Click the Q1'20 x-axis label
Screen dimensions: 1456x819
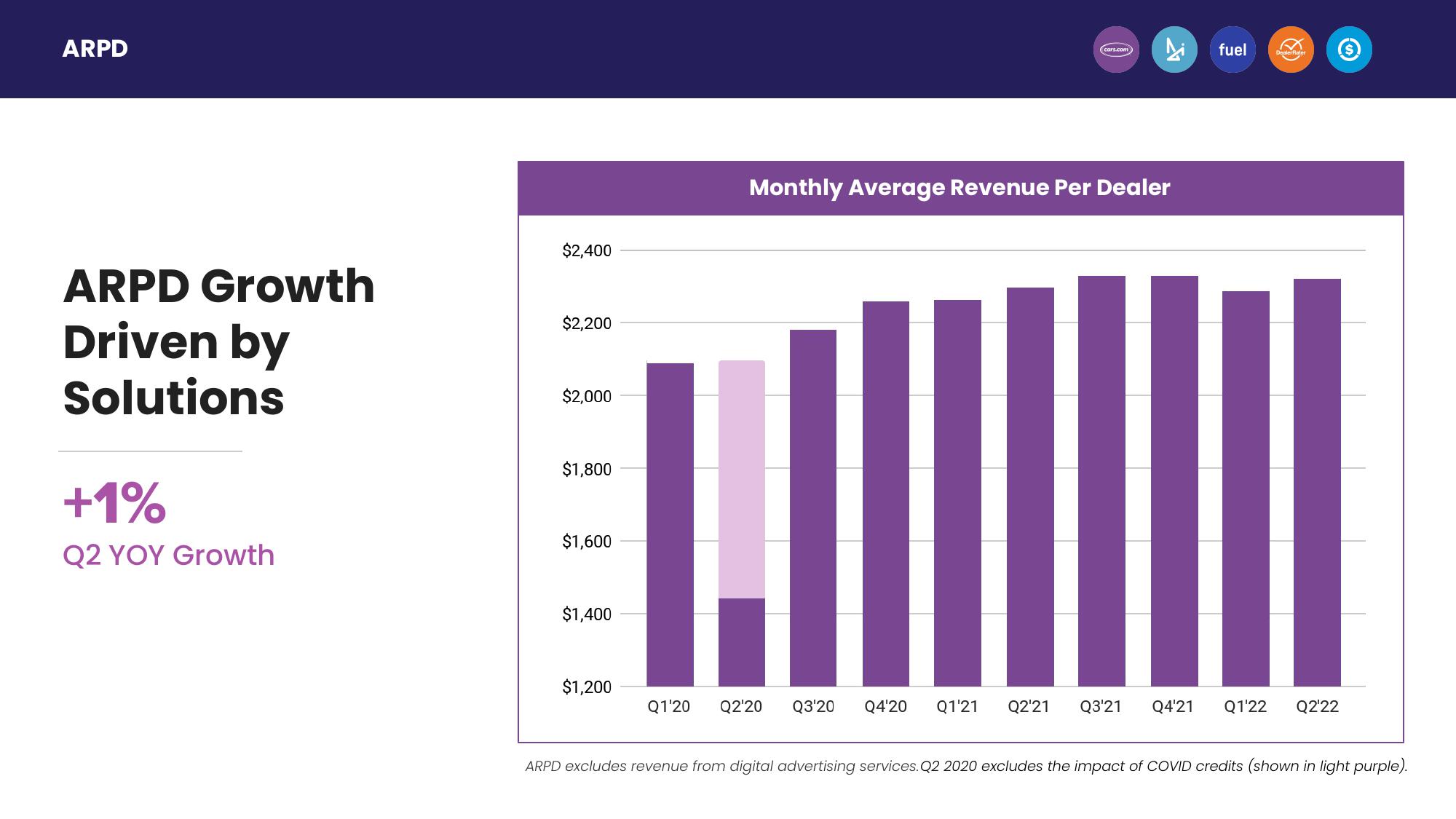669,706
